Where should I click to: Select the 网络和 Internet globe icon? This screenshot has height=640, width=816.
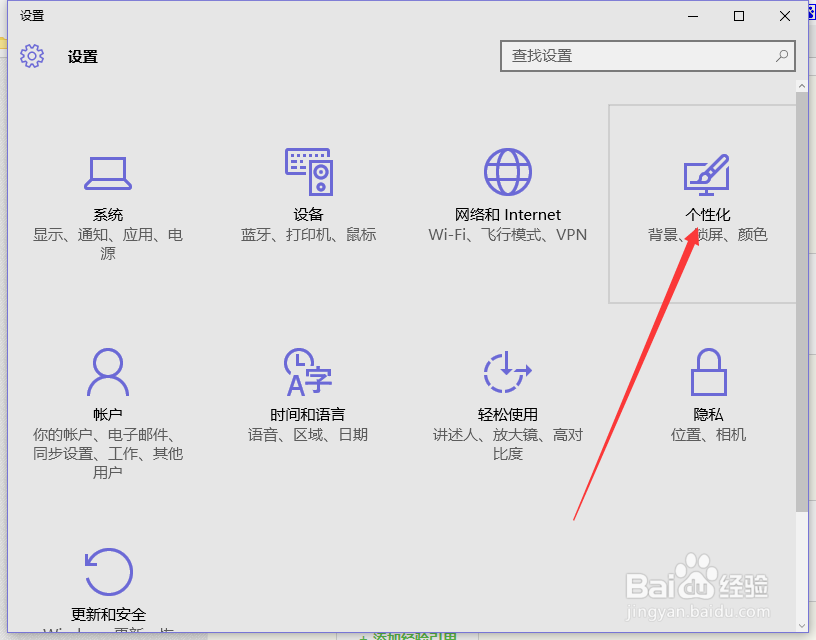coord(508,171)
